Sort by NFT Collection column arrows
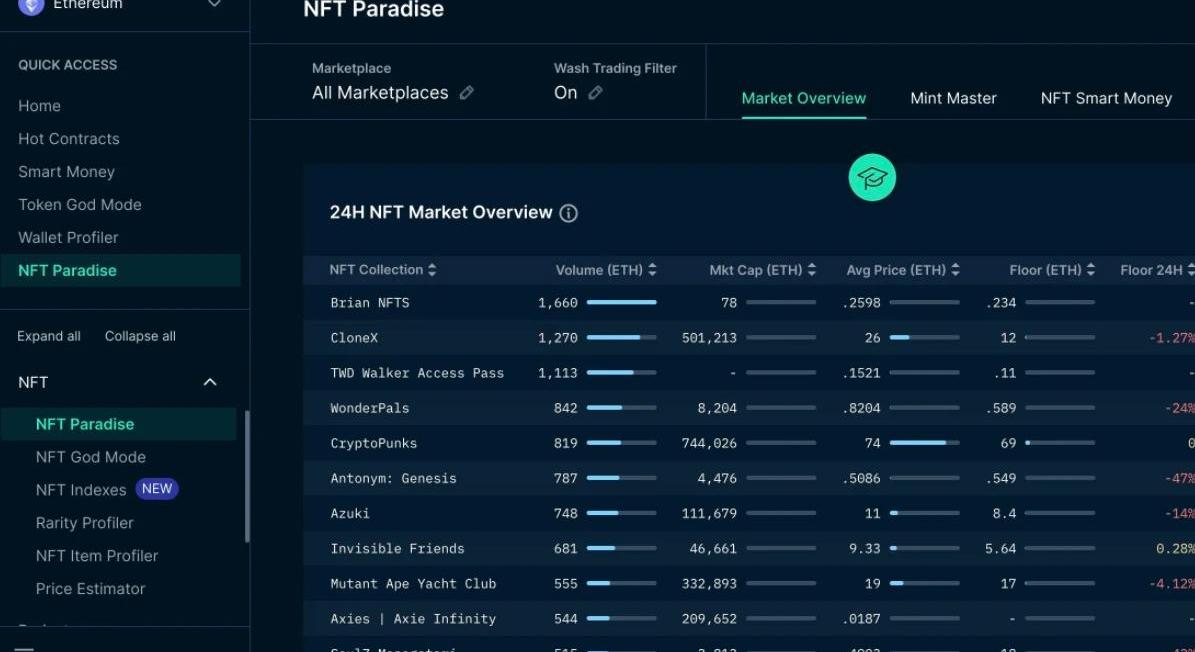1195x652 pixels. [x=432, y=270]
